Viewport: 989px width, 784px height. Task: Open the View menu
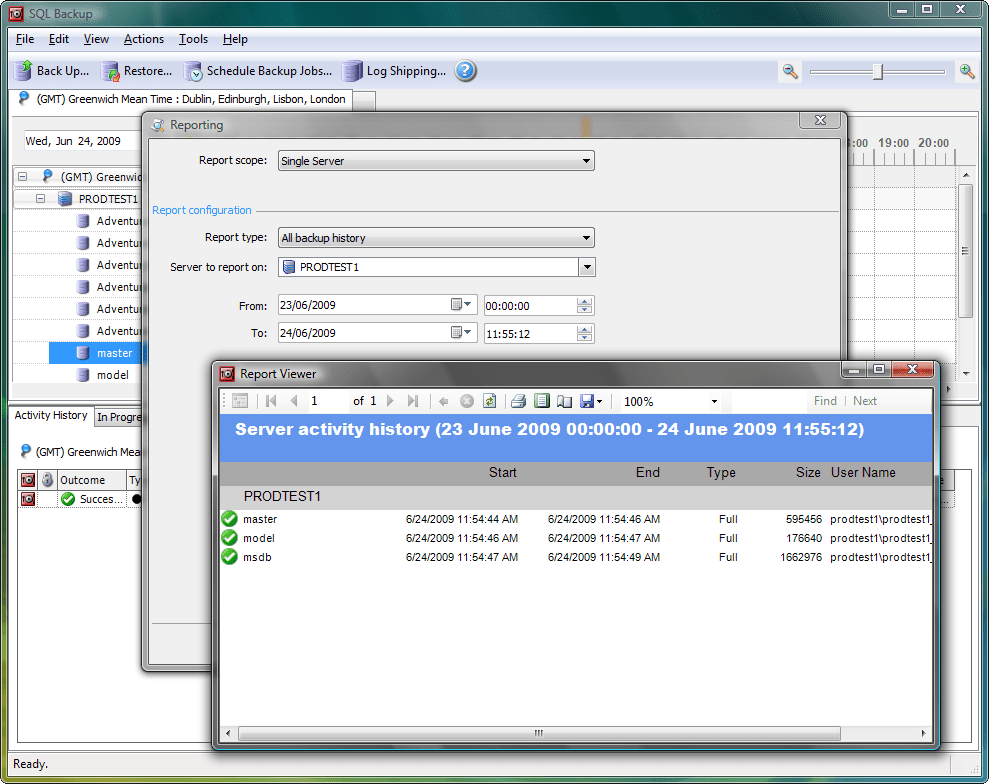[x=96, y=39]
